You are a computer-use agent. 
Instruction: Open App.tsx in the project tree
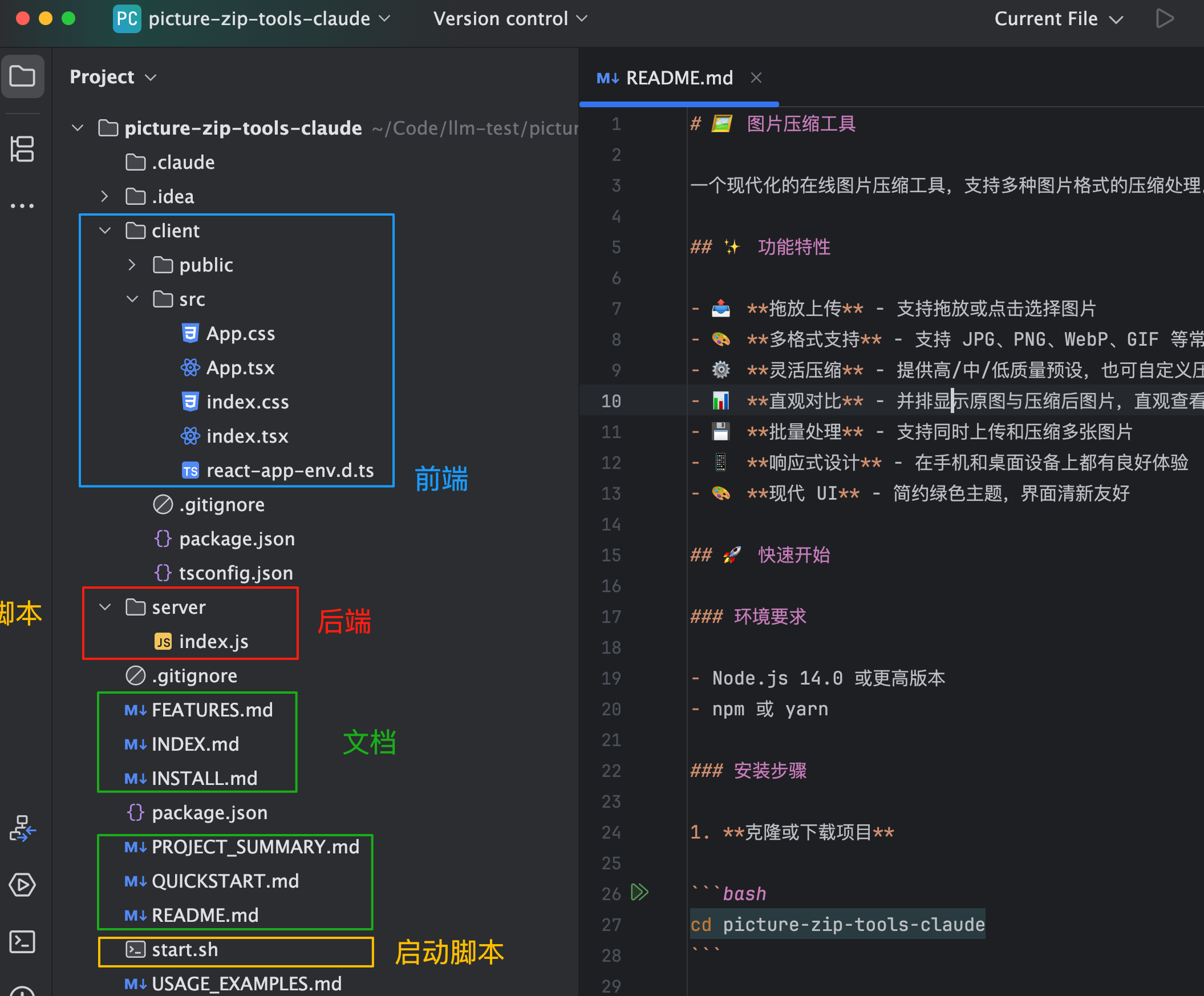coord(240,367)
